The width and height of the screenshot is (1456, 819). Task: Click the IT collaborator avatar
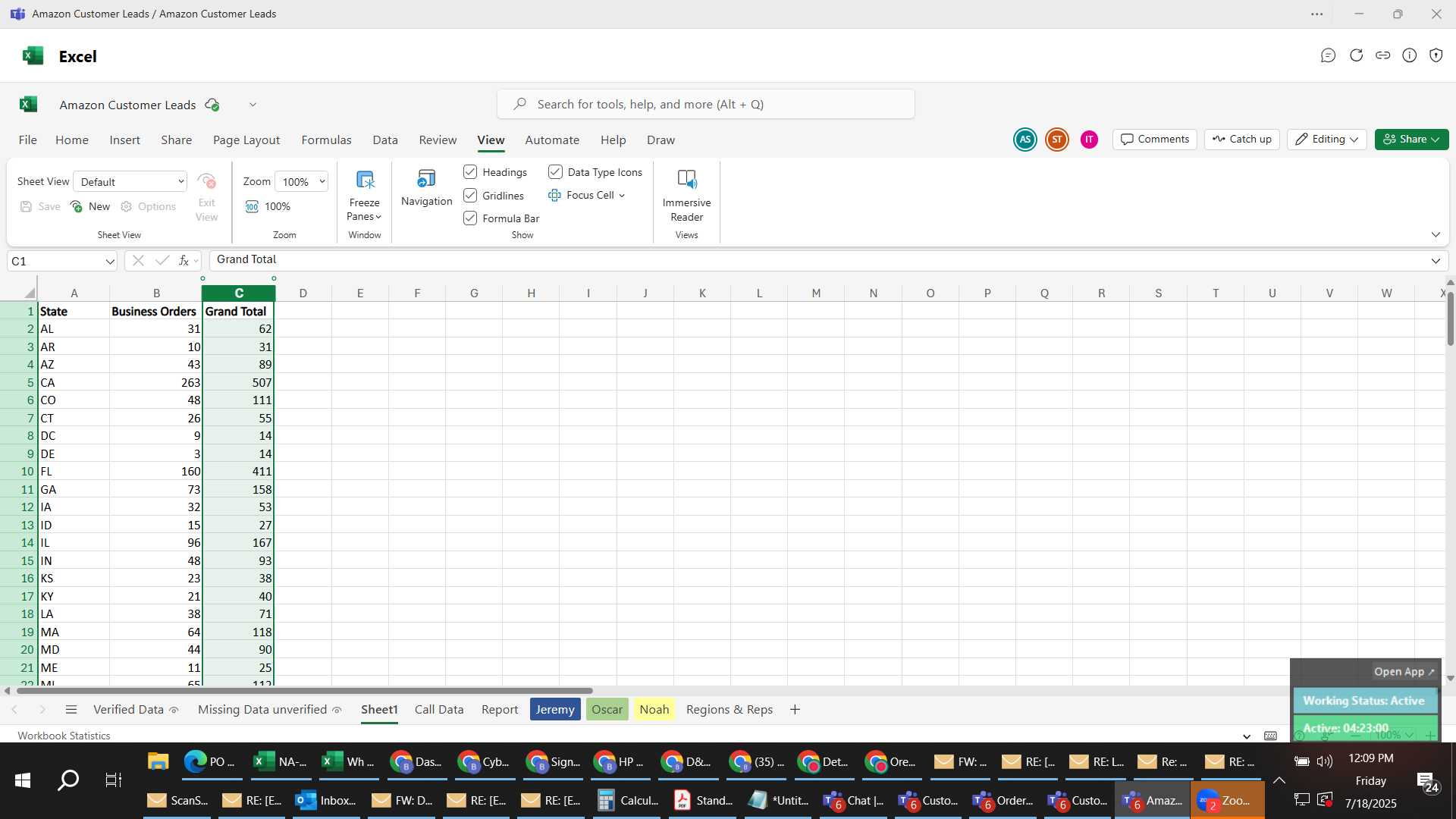pos(1089,140)
